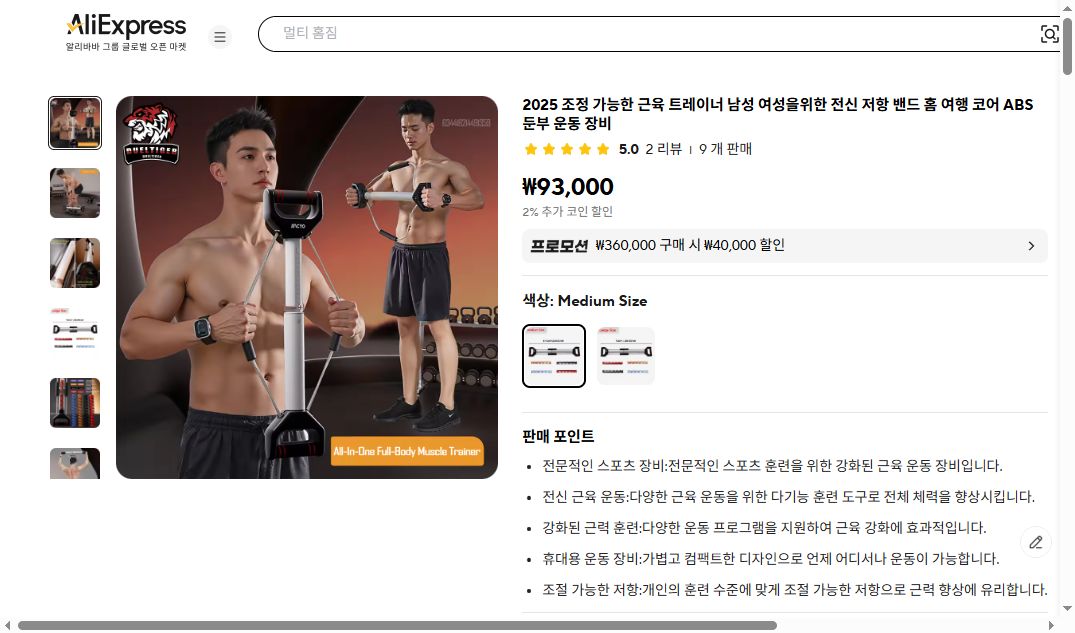Expand the promotion details with the right chevron
The width and height of the screenshot is (1075, 633).
point(1031,245)
